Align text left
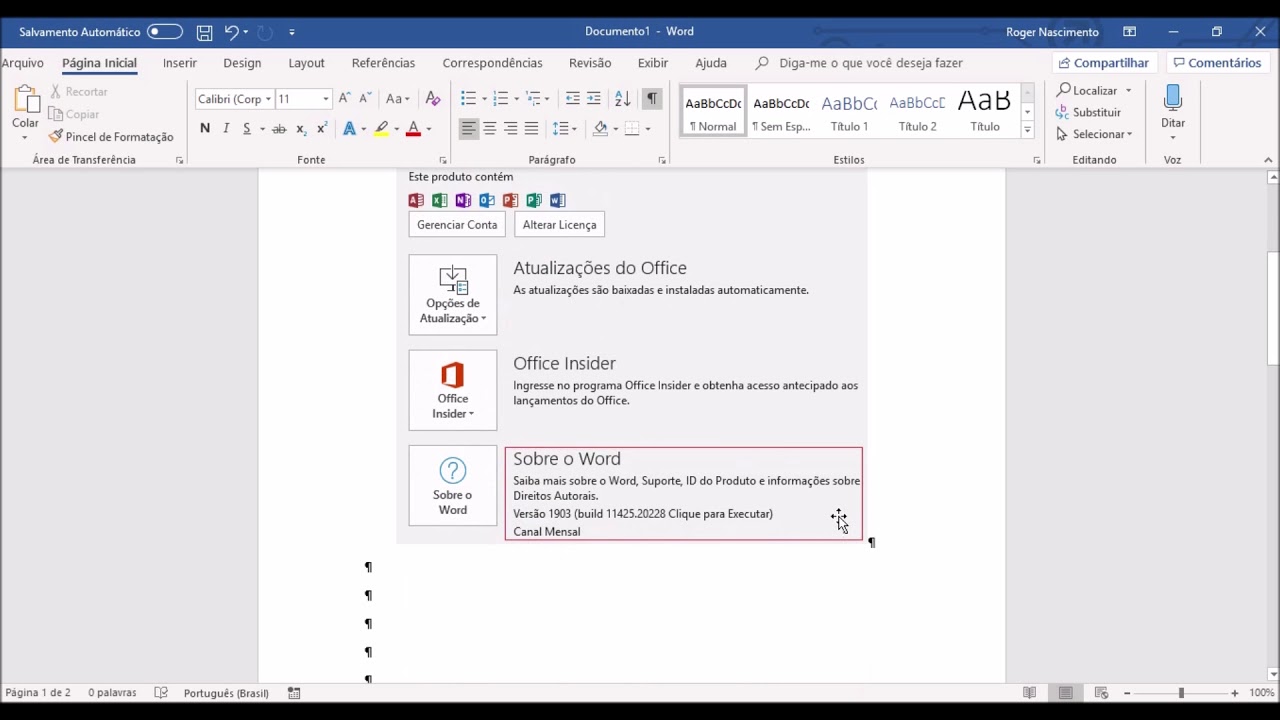 (x=469, y=128)
